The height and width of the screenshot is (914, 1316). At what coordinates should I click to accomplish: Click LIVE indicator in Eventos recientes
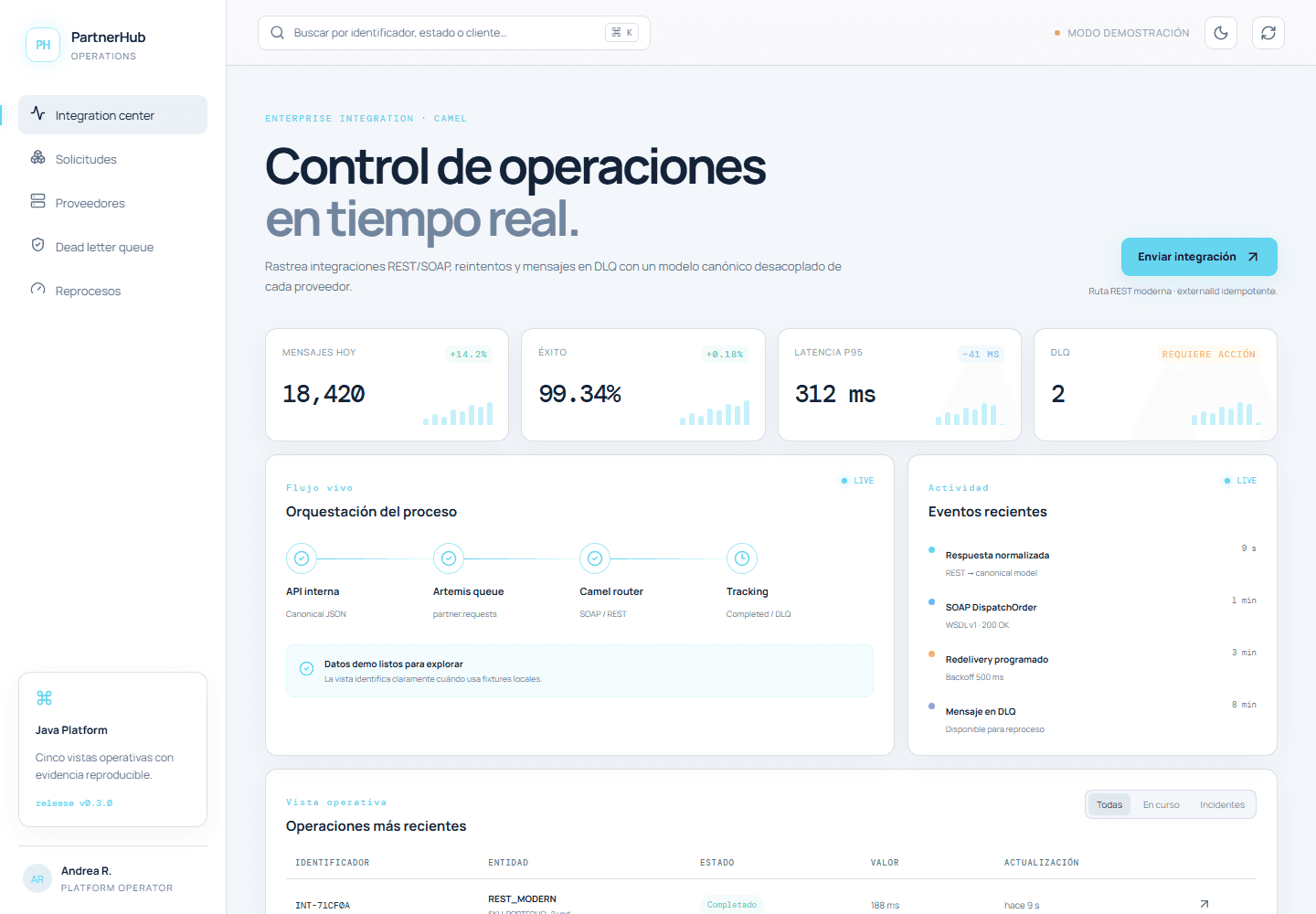pyautogui.click(x=1240, y=481)
